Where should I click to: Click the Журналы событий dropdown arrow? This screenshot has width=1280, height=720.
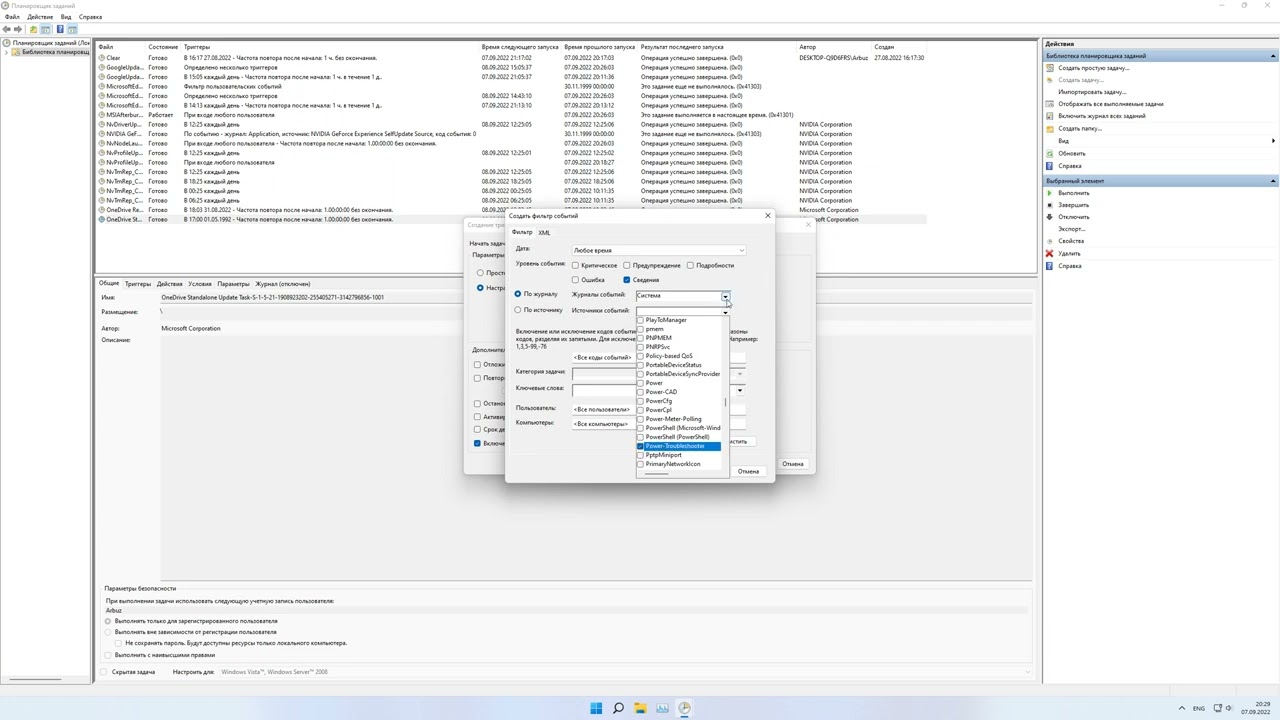(726, 295)
